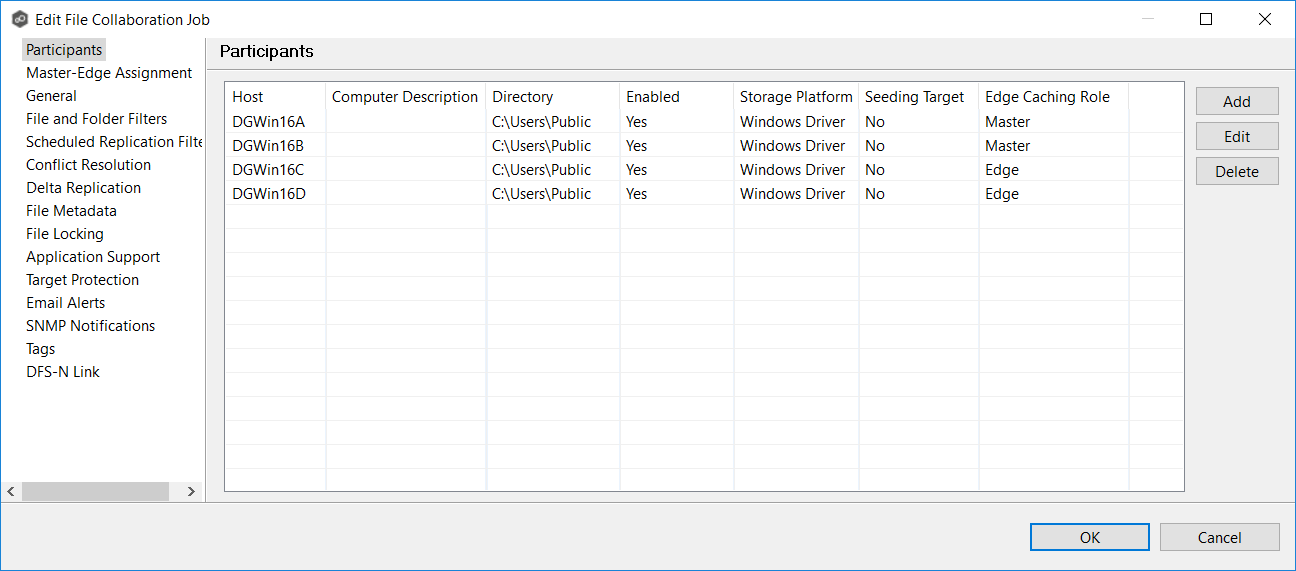Confirm changes with the OK button
The image size is (1296, 571).
(x=1089, y=537)
